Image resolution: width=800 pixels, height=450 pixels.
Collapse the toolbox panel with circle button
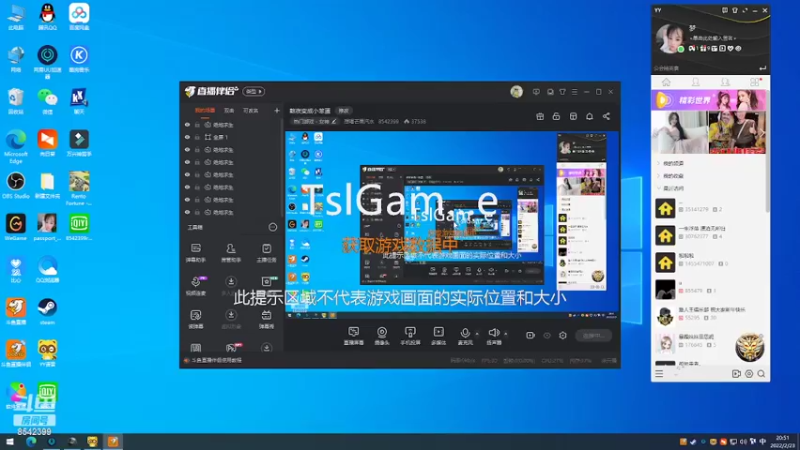(273, 227)
